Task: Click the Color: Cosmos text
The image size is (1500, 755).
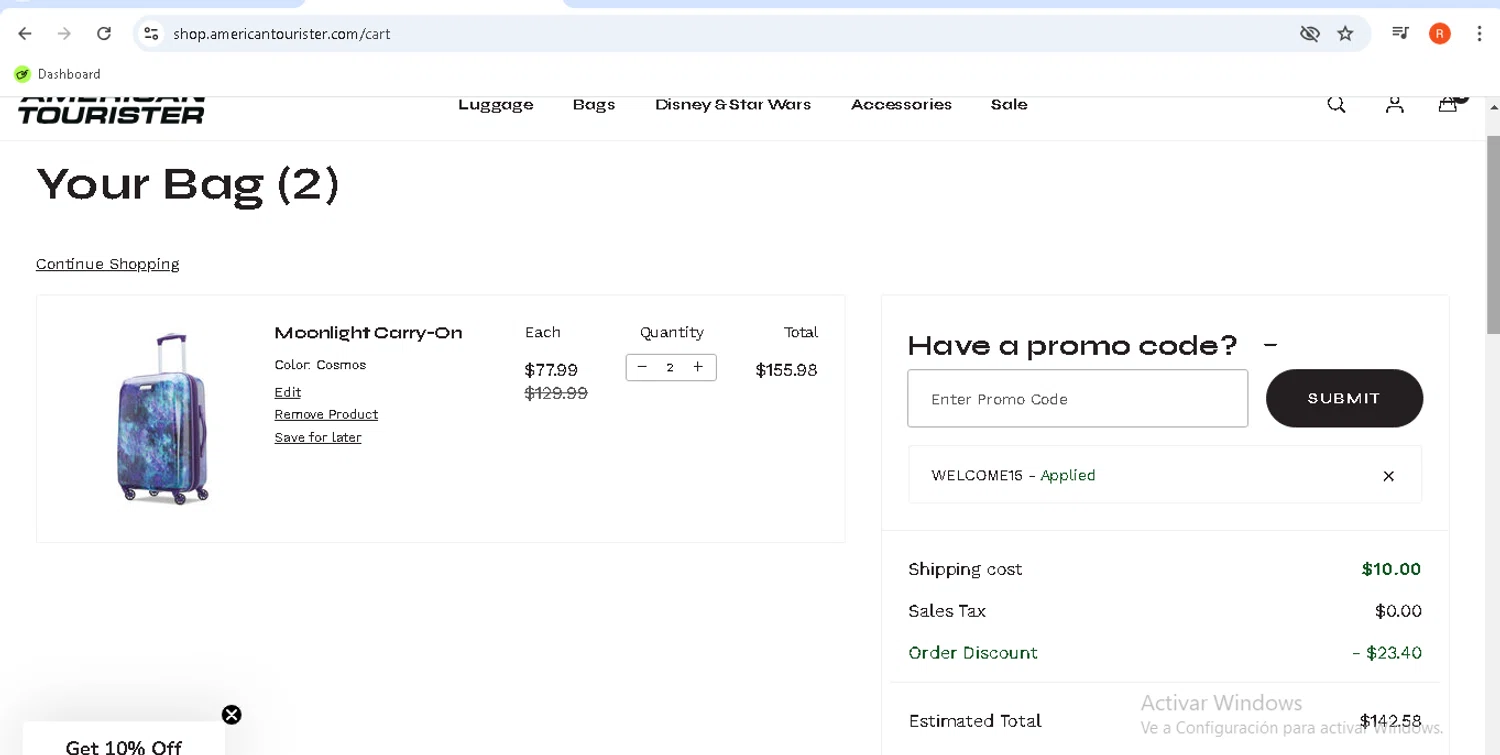Action: (x=320, y=365)
